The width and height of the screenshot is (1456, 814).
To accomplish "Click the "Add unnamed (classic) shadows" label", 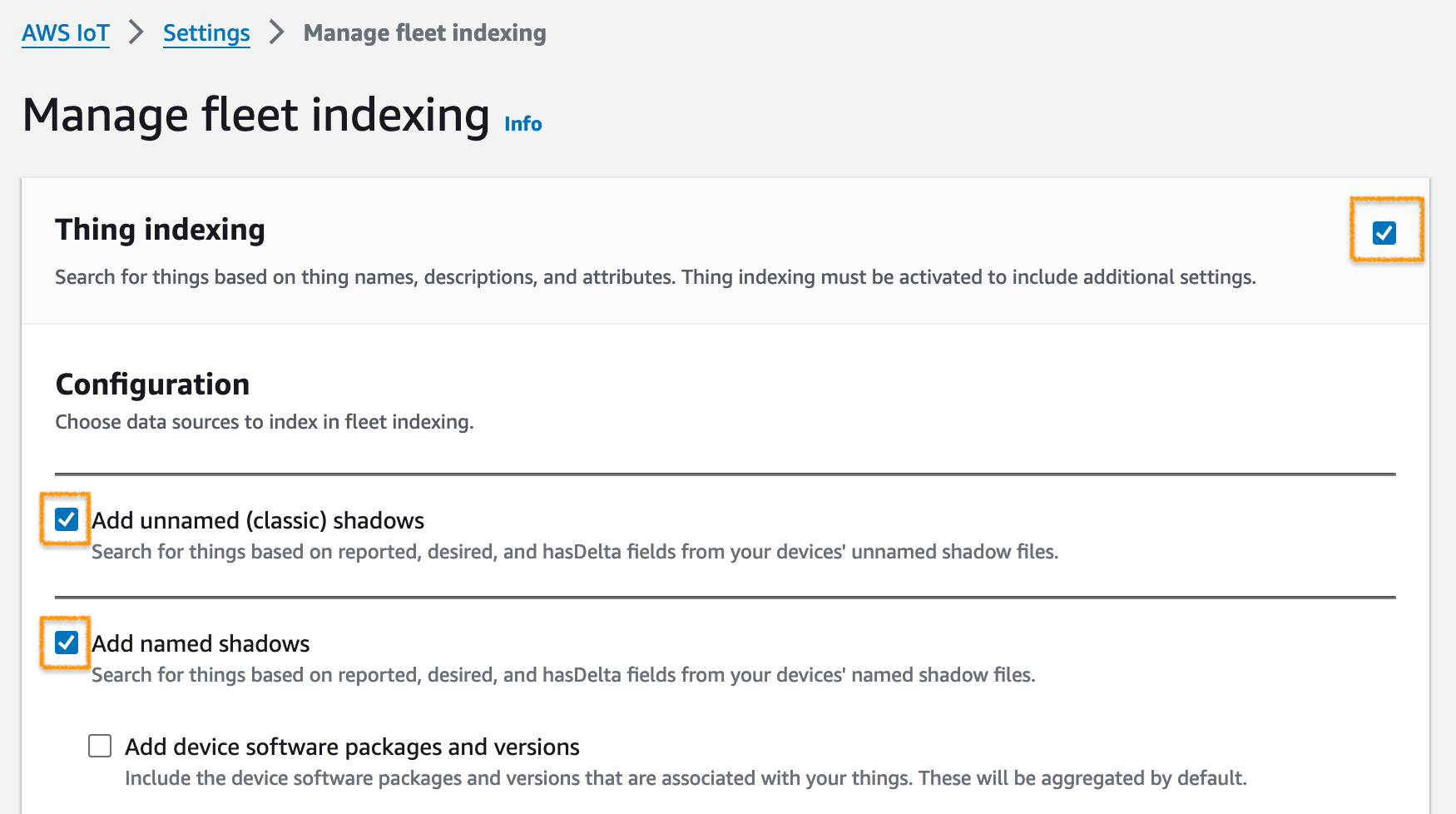I will click(x=258, y=521).
